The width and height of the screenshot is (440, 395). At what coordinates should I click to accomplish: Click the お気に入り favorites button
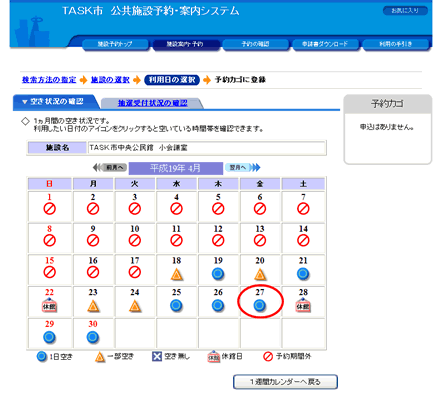[x=405, y=11]
